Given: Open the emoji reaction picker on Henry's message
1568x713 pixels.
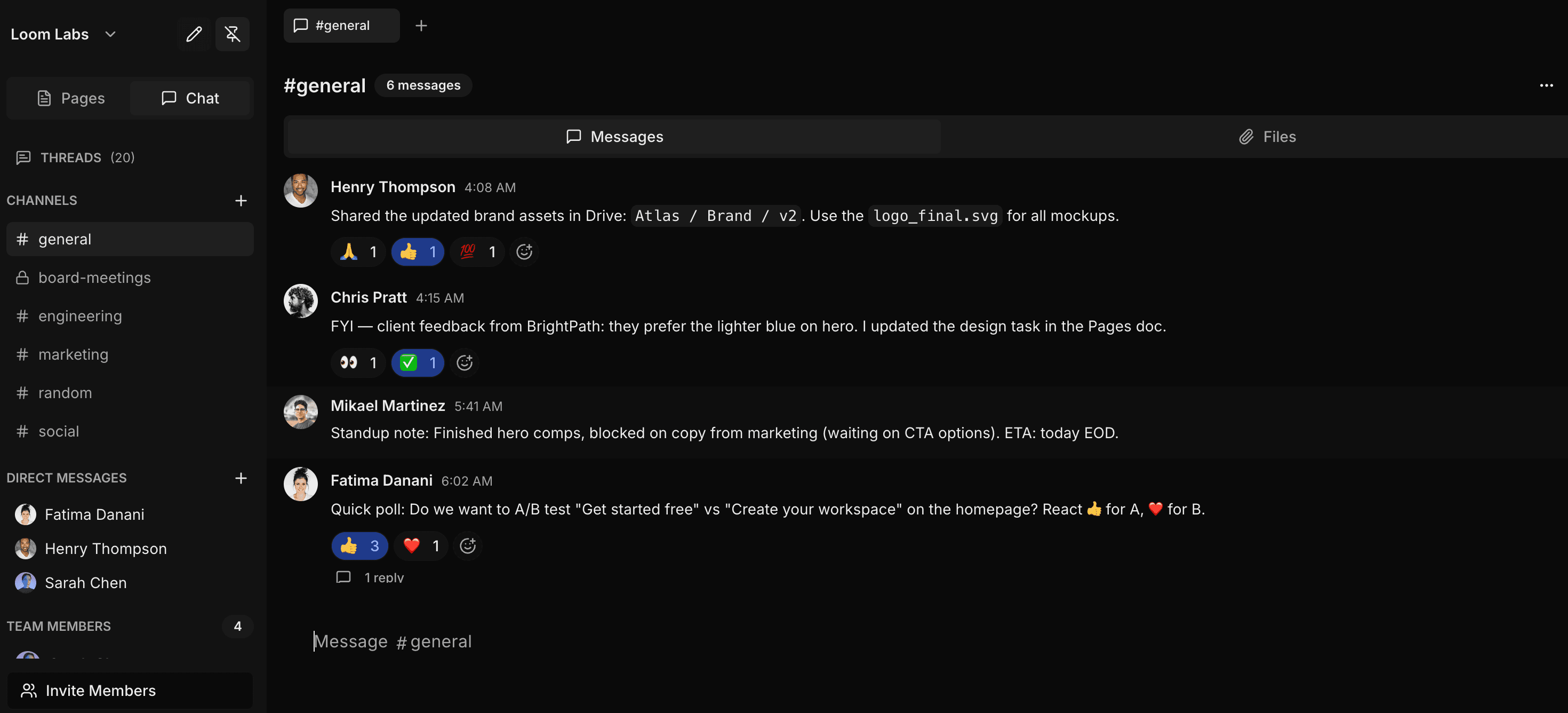Looking at the screenshot, I should pos(524,251).
